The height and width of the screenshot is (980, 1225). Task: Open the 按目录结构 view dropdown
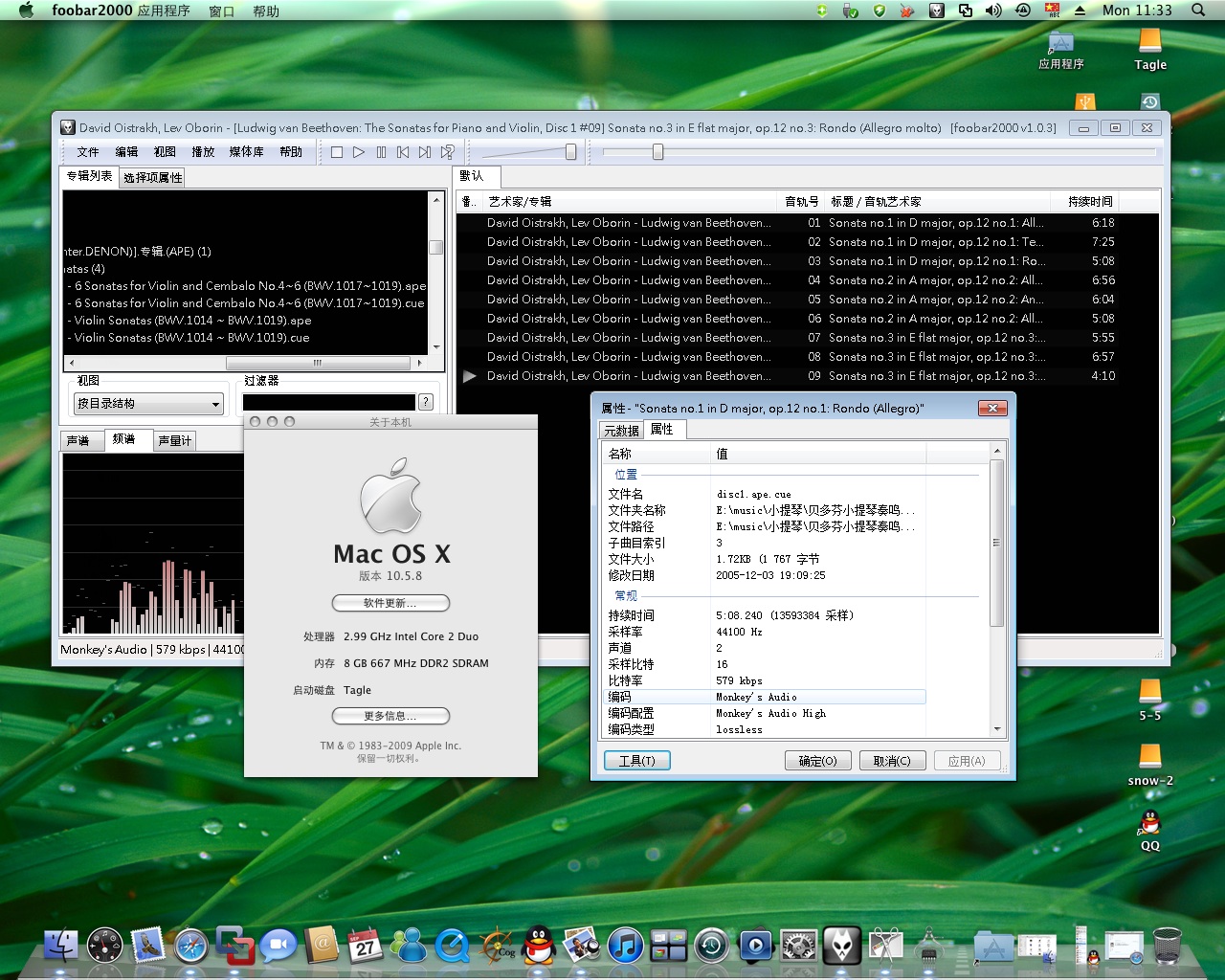pyautogui.click(x=148, y=404)
